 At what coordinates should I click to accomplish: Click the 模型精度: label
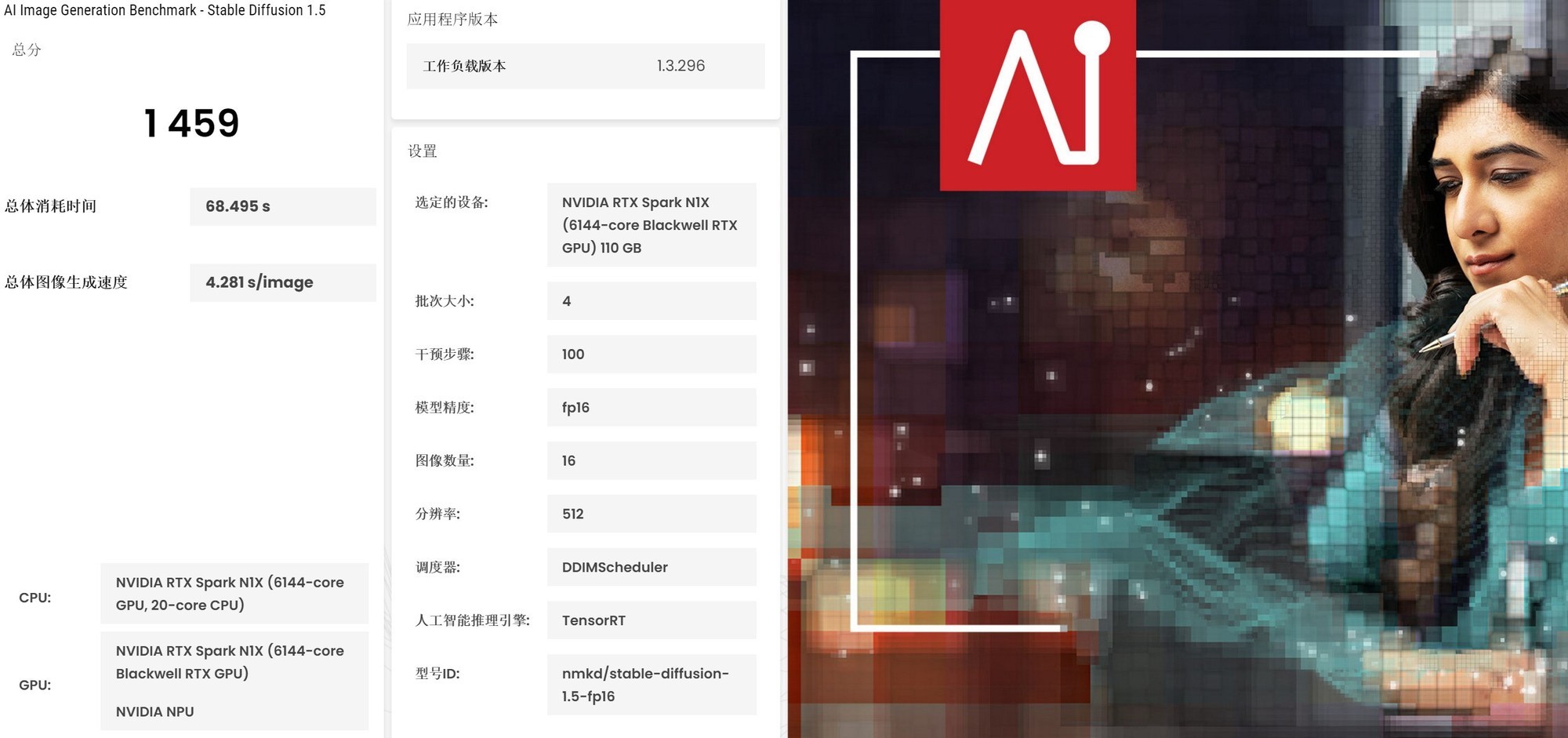(x=445, y=408)
